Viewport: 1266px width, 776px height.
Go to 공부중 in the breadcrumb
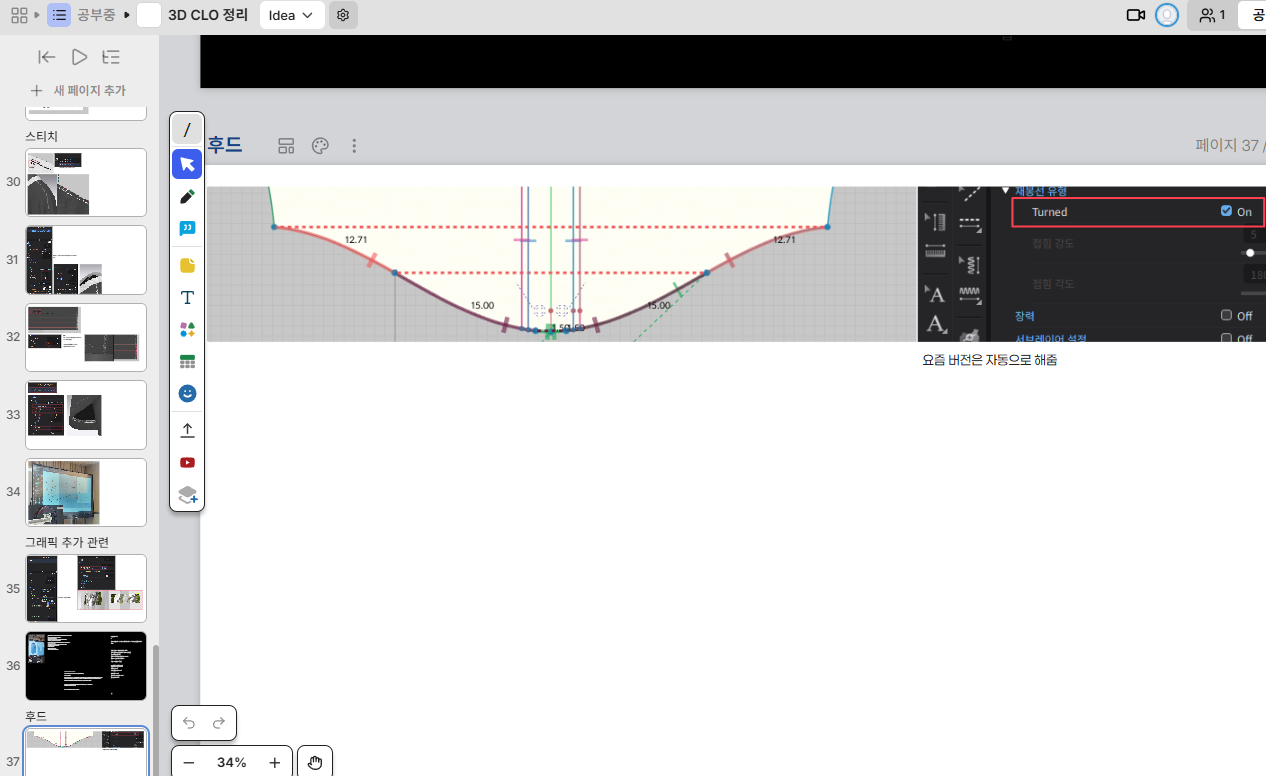[95, 15]
